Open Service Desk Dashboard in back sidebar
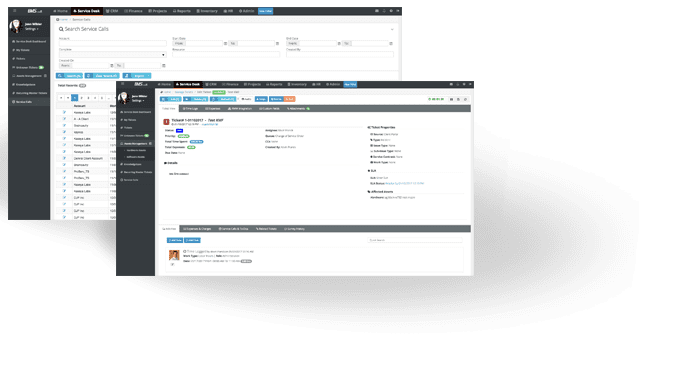The image size is (682, 382). (29, 41)
